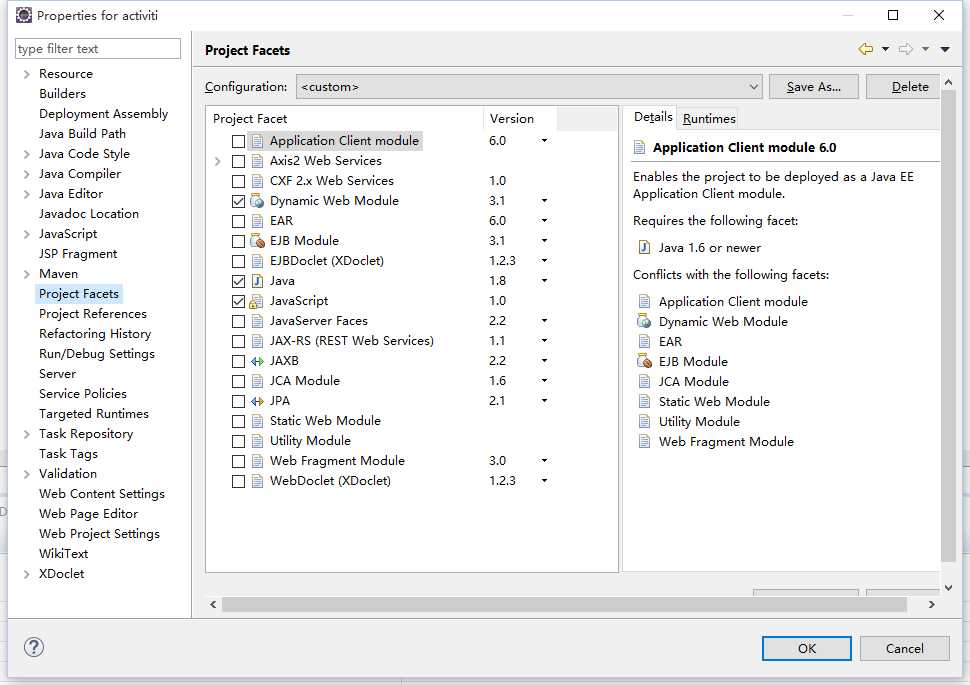Select Deployment Assembly in the tree
970x685 pixels.
point(103,114)
